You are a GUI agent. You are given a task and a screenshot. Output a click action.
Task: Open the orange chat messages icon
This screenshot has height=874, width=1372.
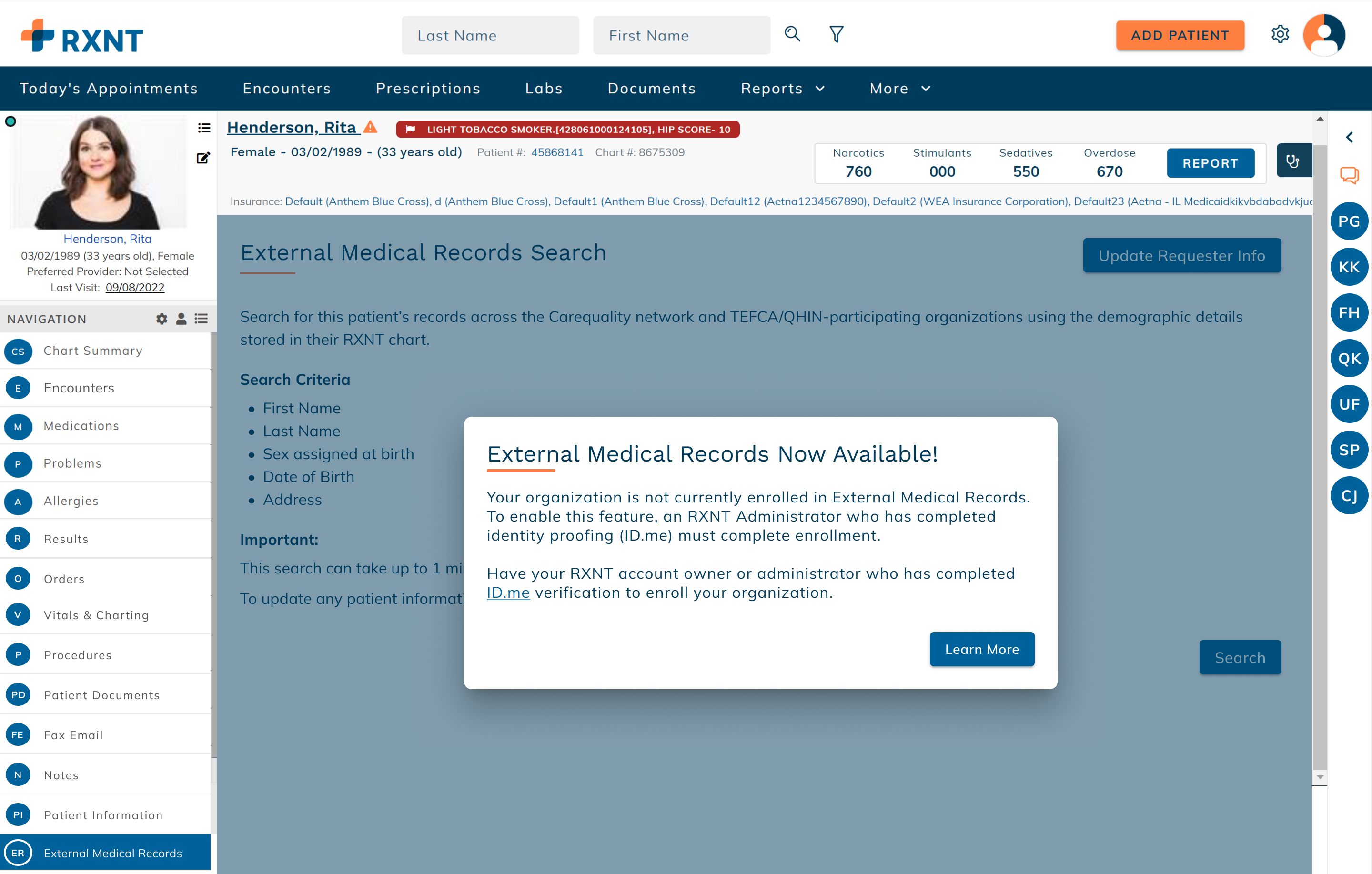[1349, 175]
